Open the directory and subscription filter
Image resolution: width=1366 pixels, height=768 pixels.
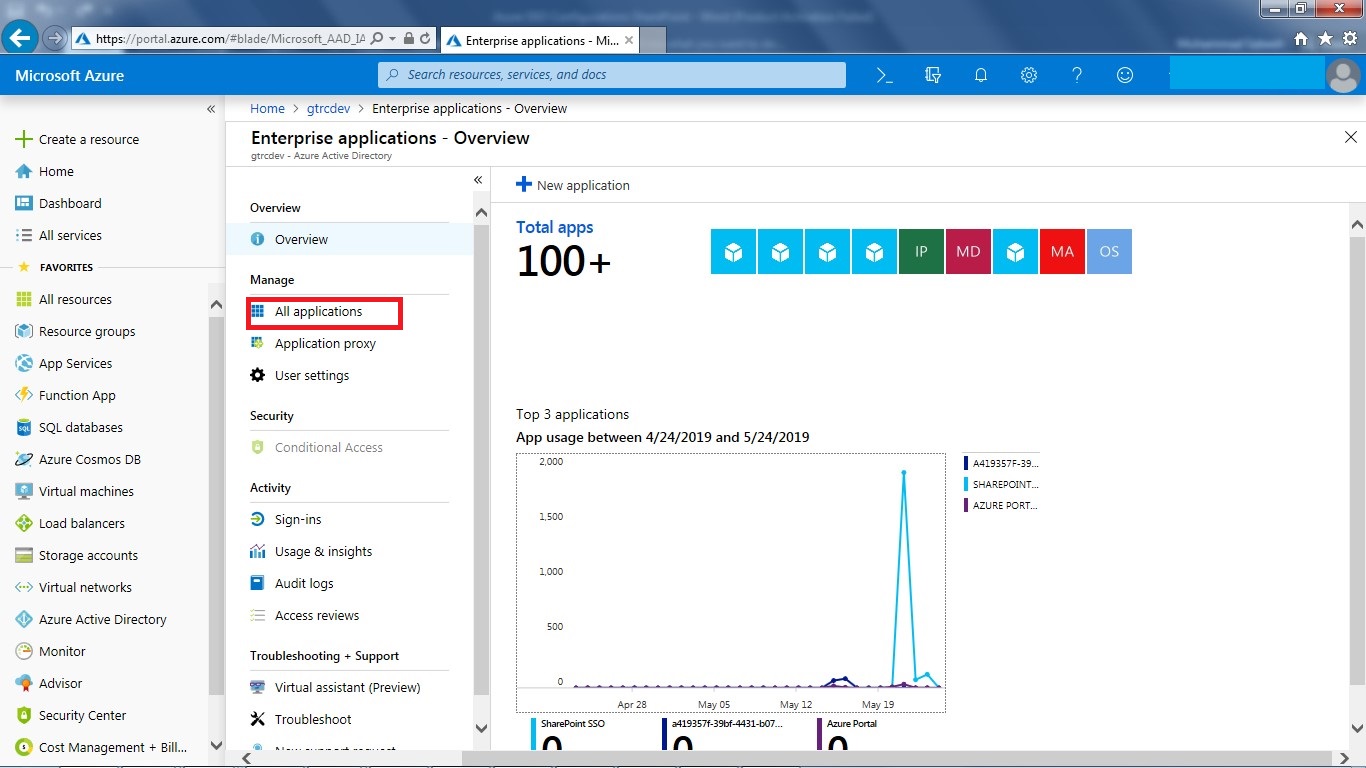tap(932, 75)
